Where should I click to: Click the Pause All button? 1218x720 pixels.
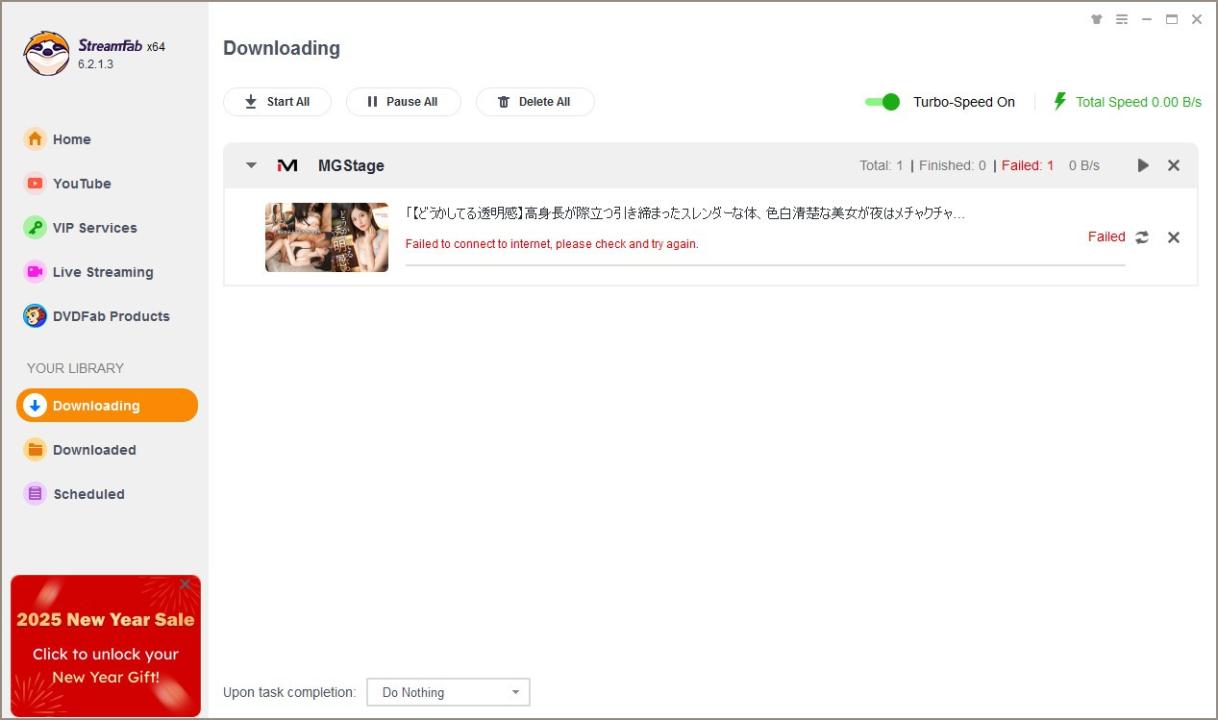click(403, 102)
